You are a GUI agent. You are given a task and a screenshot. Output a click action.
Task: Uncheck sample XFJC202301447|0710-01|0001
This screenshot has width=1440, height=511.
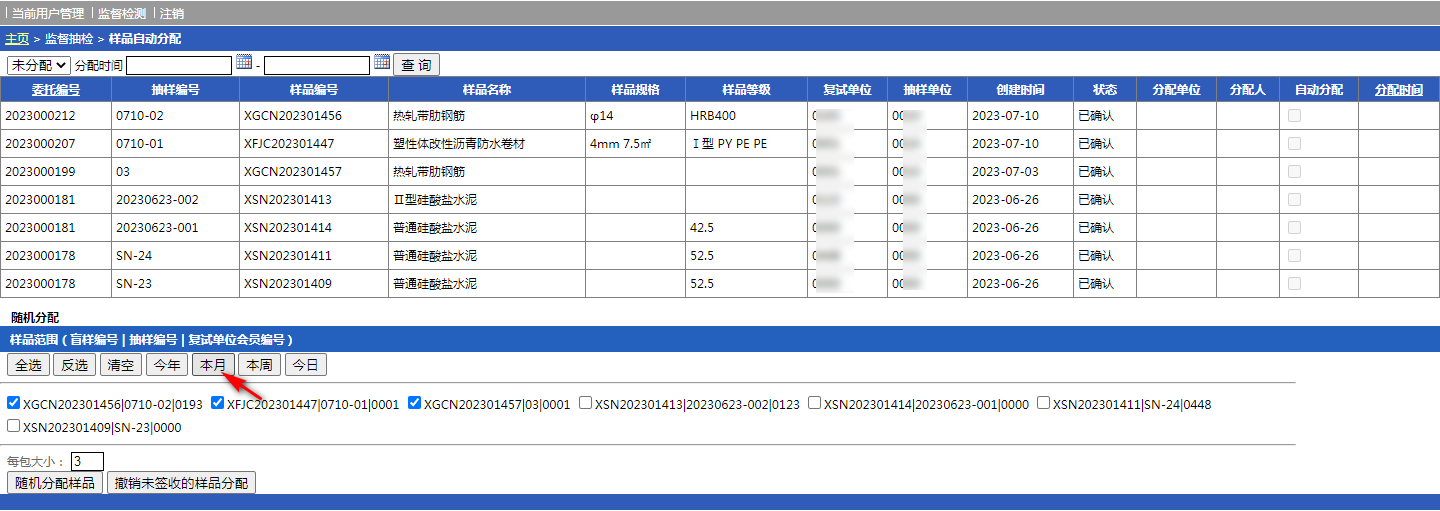[218, 404]
